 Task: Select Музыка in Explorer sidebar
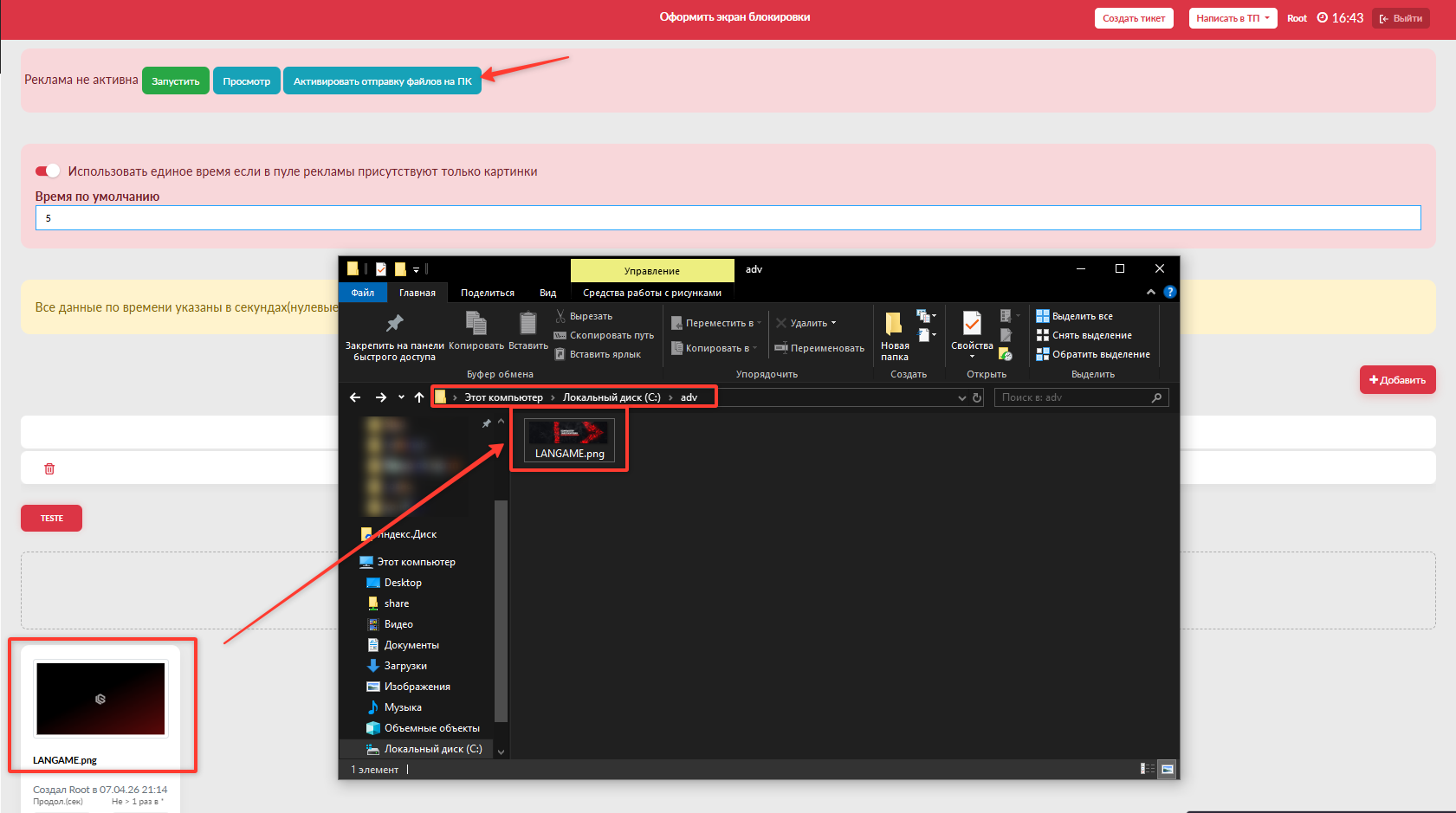(394, 707)
